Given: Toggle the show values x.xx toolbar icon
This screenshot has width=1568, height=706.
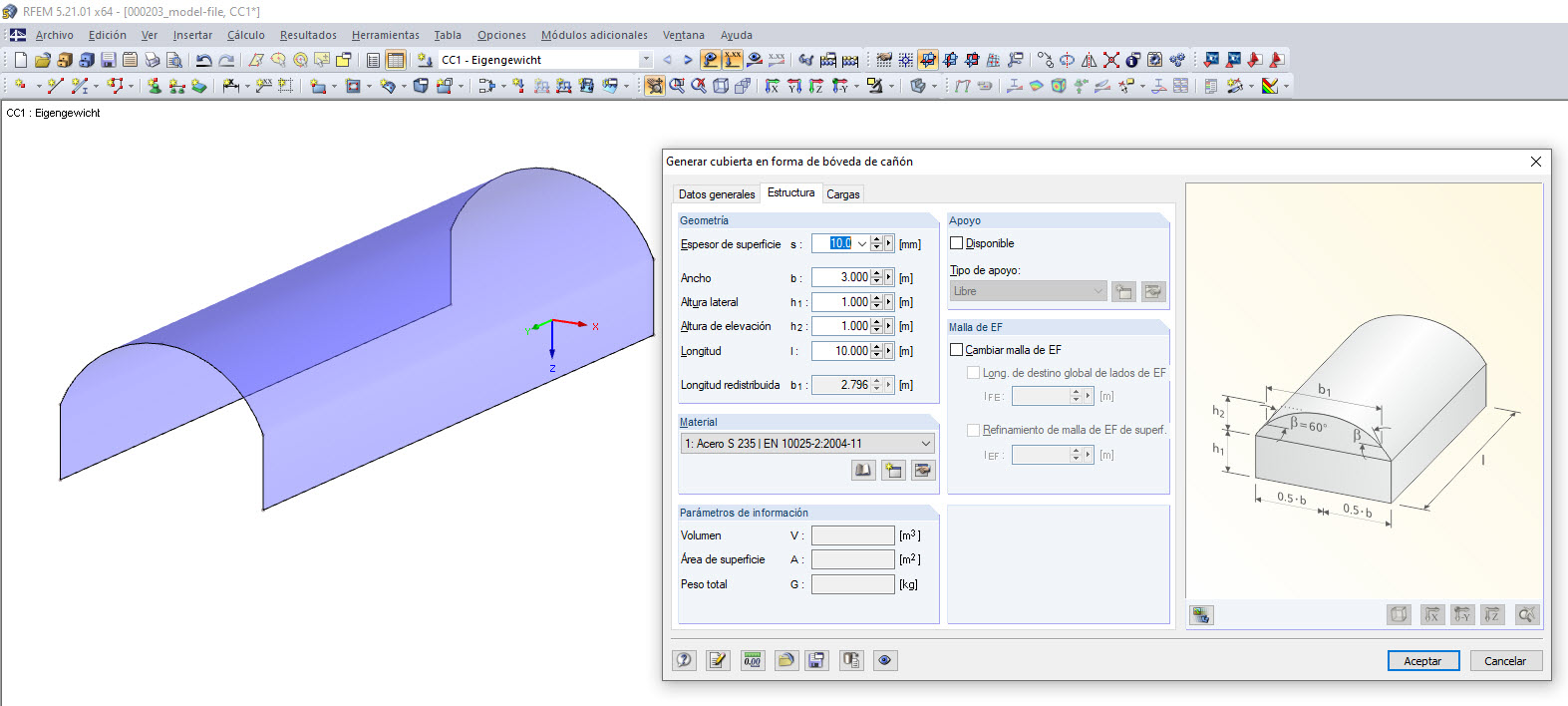Looking at the screenshot, I should click(x=733, y=60).
